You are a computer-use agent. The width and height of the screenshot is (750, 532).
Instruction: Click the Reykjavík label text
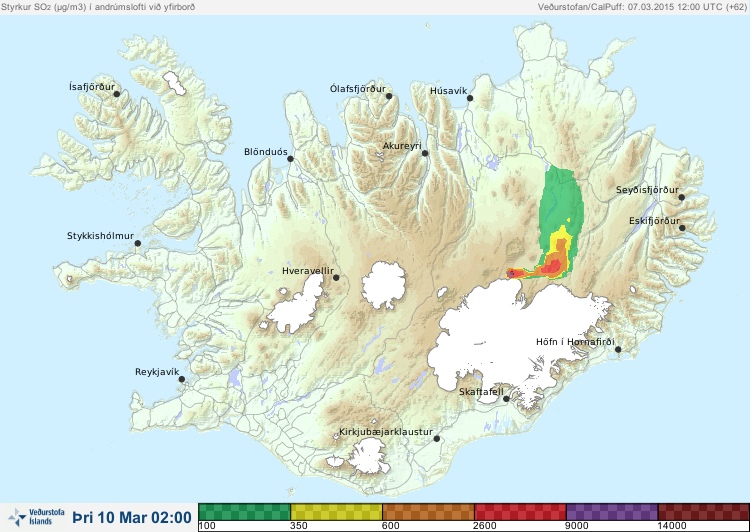157,372
